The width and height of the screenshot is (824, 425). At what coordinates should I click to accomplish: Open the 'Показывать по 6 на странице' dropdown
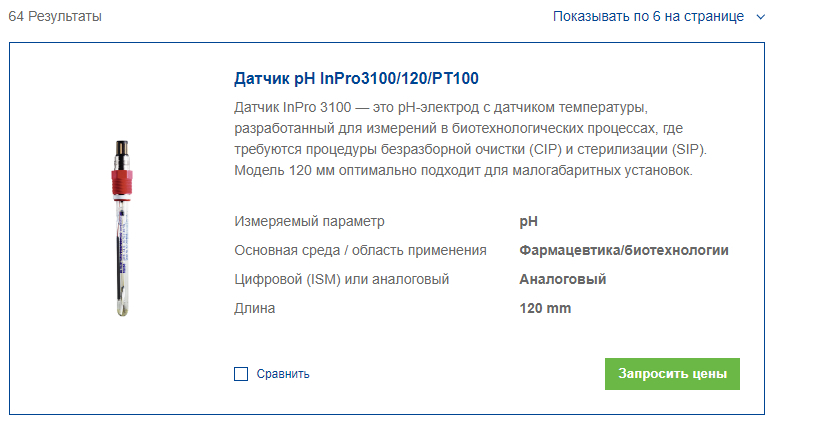click(648, 17)
